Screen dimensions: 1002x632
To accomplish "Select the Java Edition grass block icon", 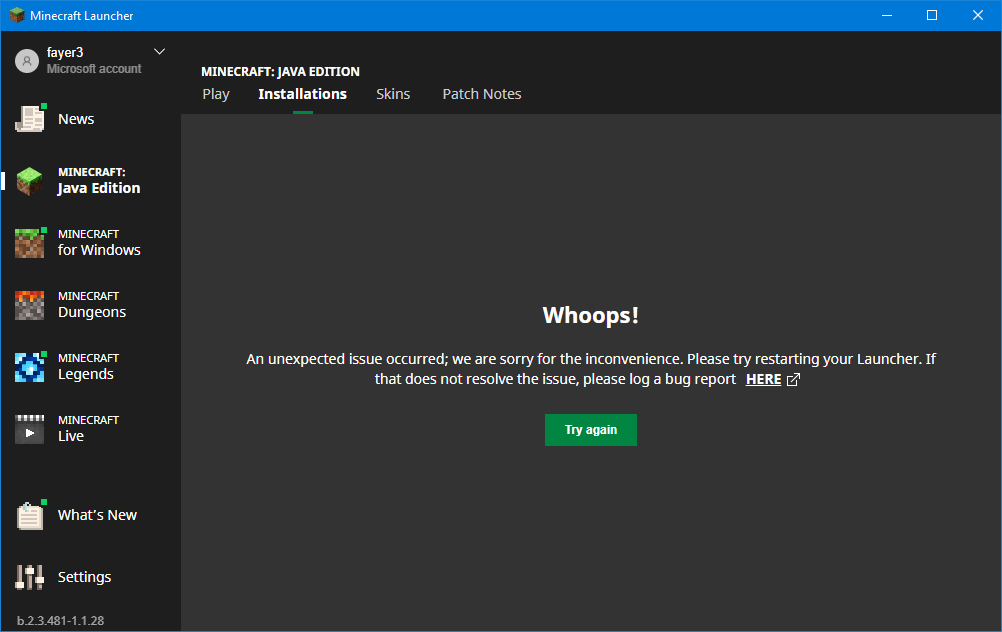I will (x=29, y=181).
